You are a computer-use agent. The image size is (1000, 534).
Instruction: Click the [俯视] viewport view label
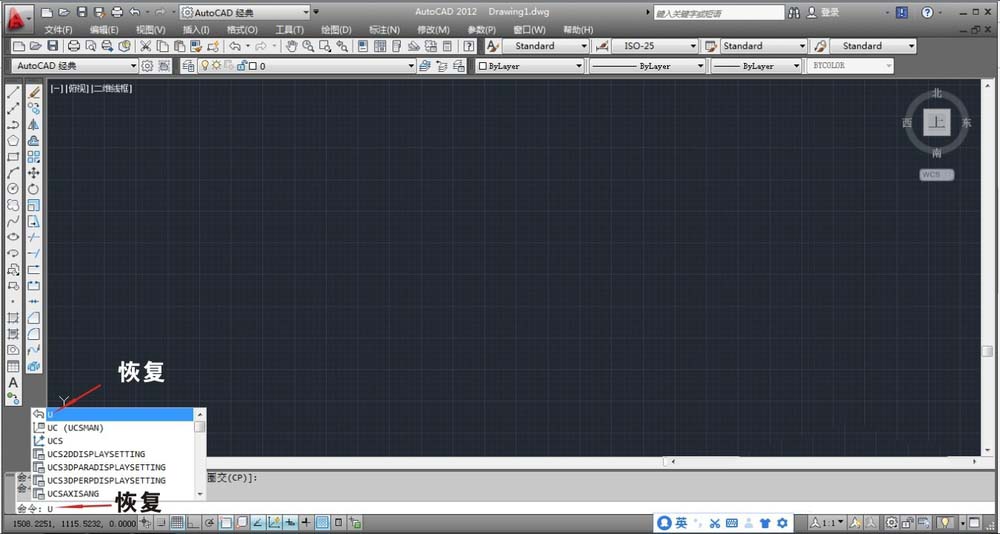click(78, 89)
